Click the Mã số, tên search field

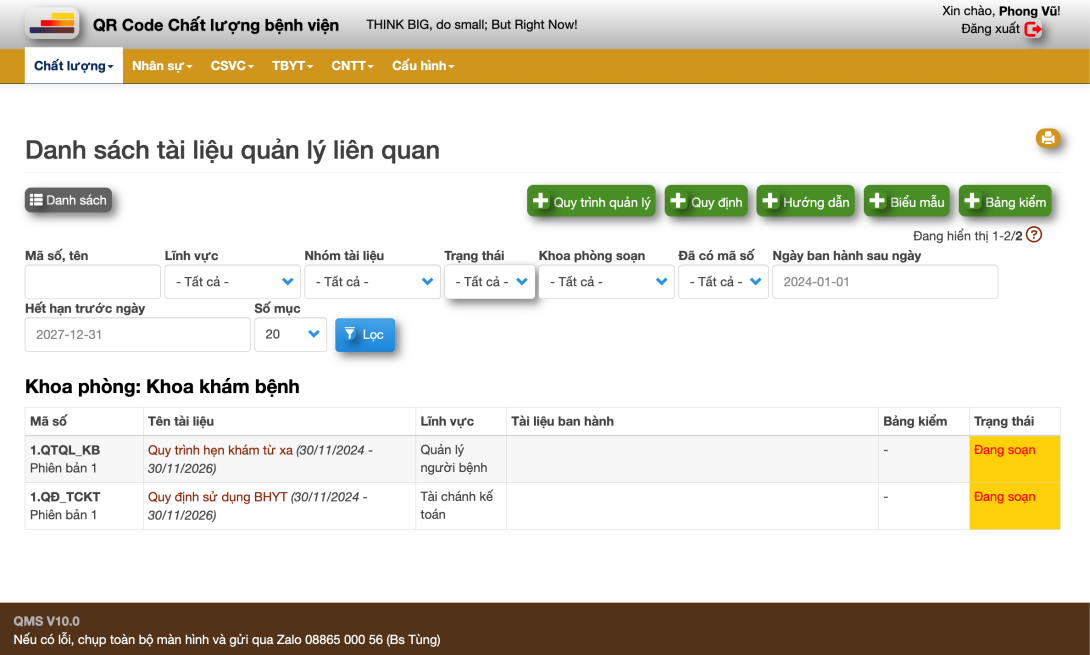(92, 282)
